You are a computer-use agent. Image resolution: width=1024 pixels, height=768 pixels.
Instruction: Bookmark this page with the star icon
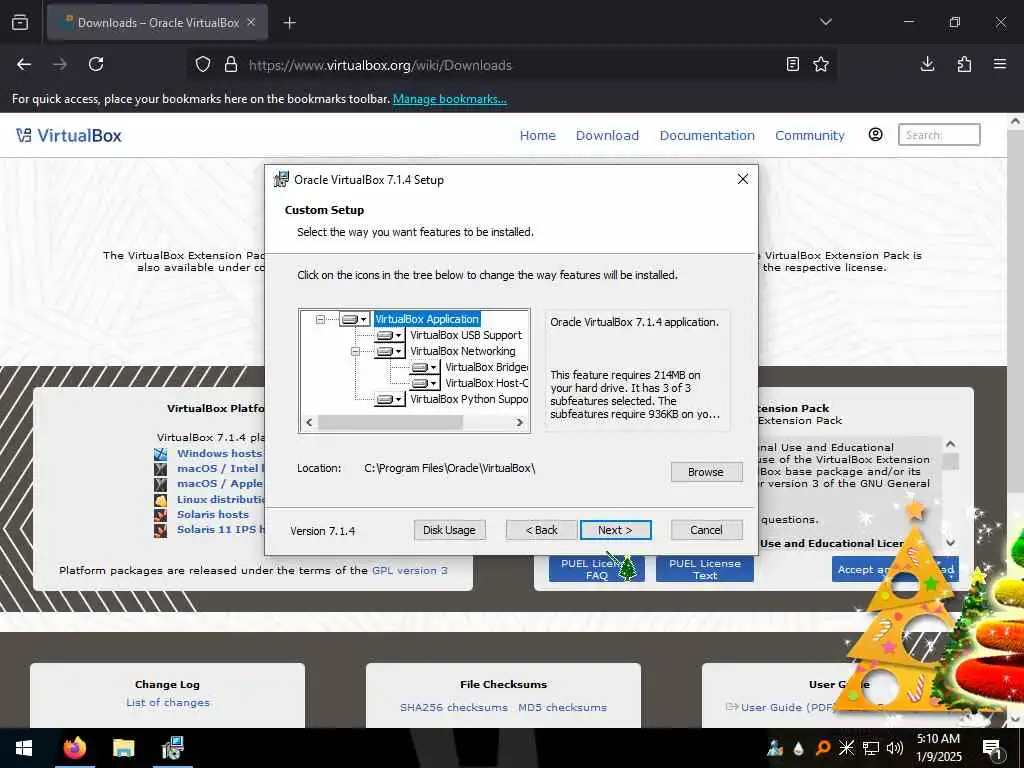(x=821, y=64)
